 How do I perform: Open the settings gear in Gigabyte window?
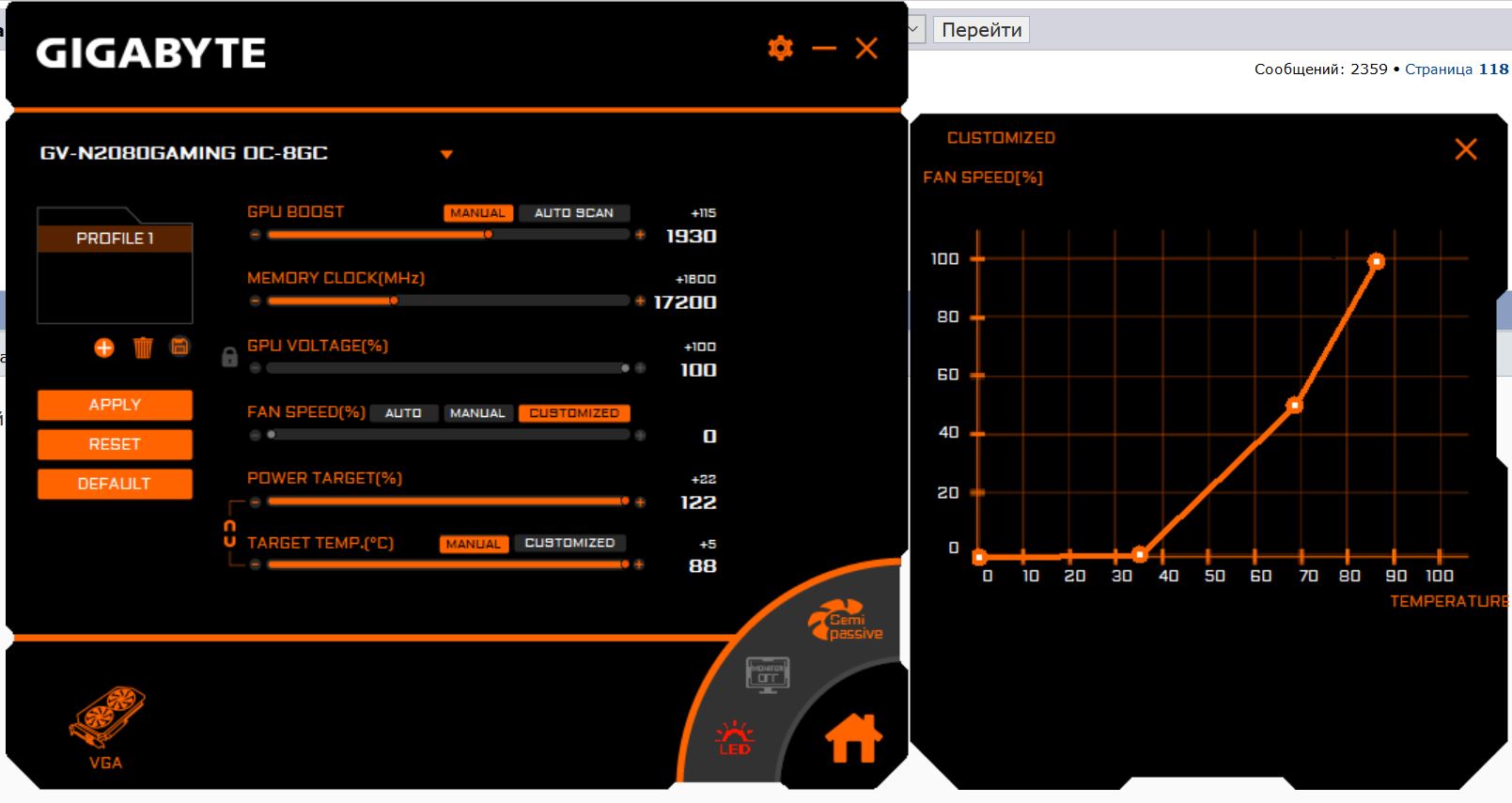pyautogui.click(x=780, y=48)
